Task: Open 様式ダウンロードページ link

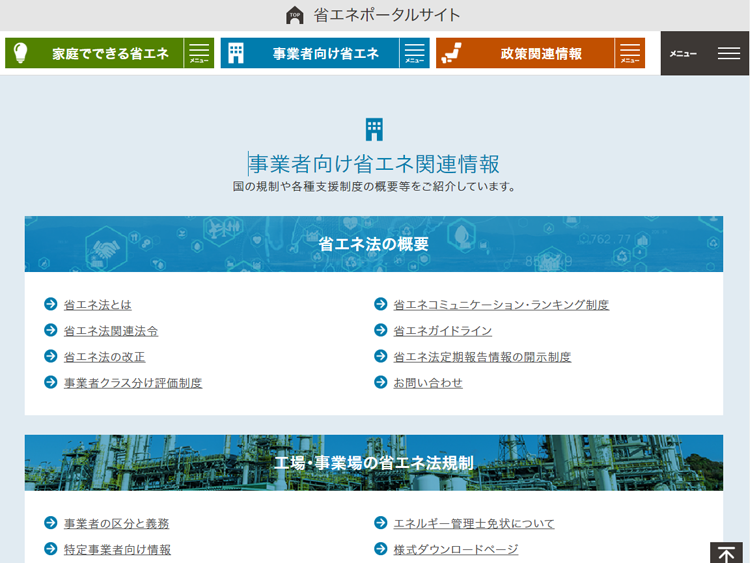Action: 456,550
